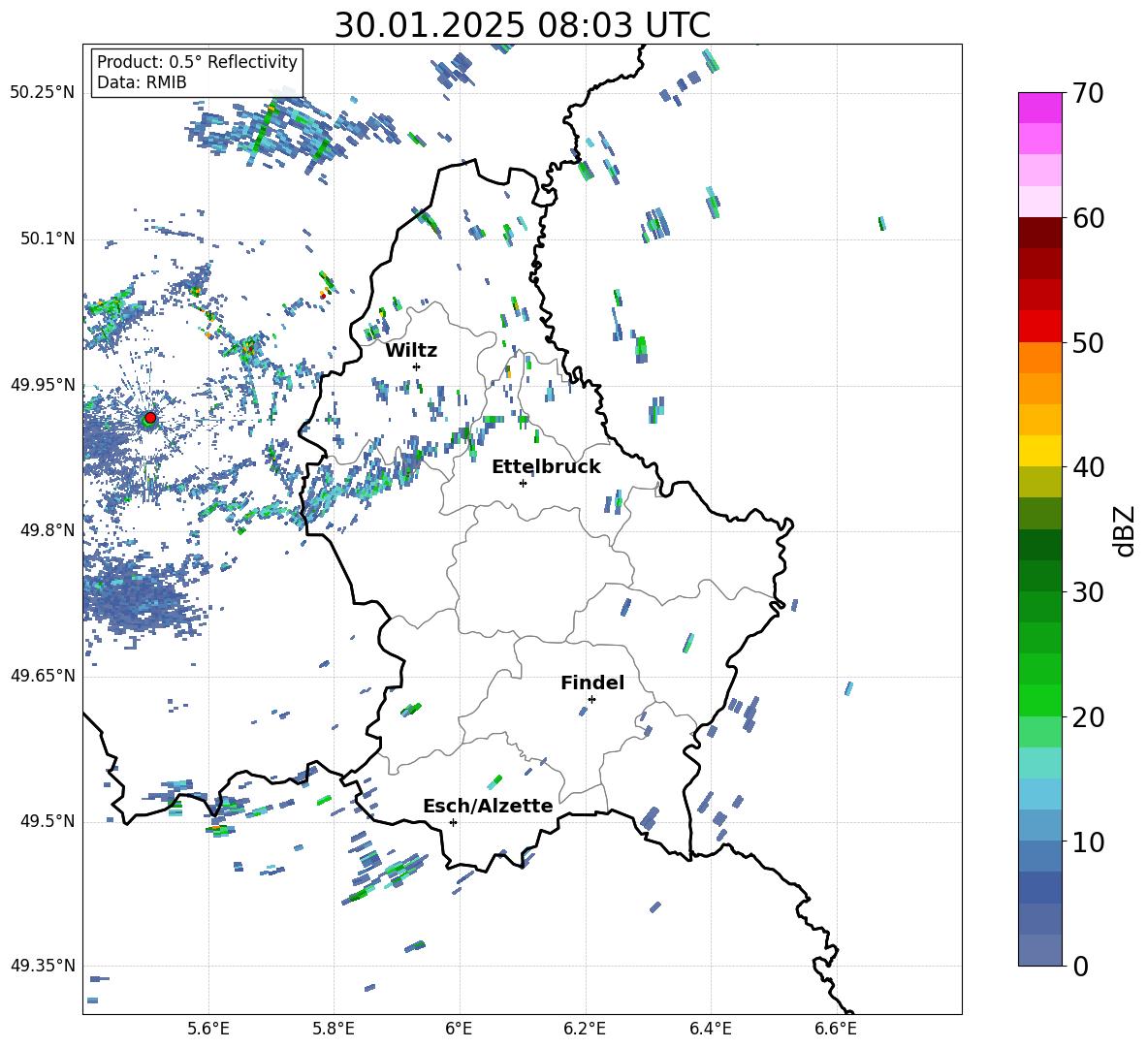Click the 49.95°N latitude label
1148x1048 pixels.
[43, 385]
